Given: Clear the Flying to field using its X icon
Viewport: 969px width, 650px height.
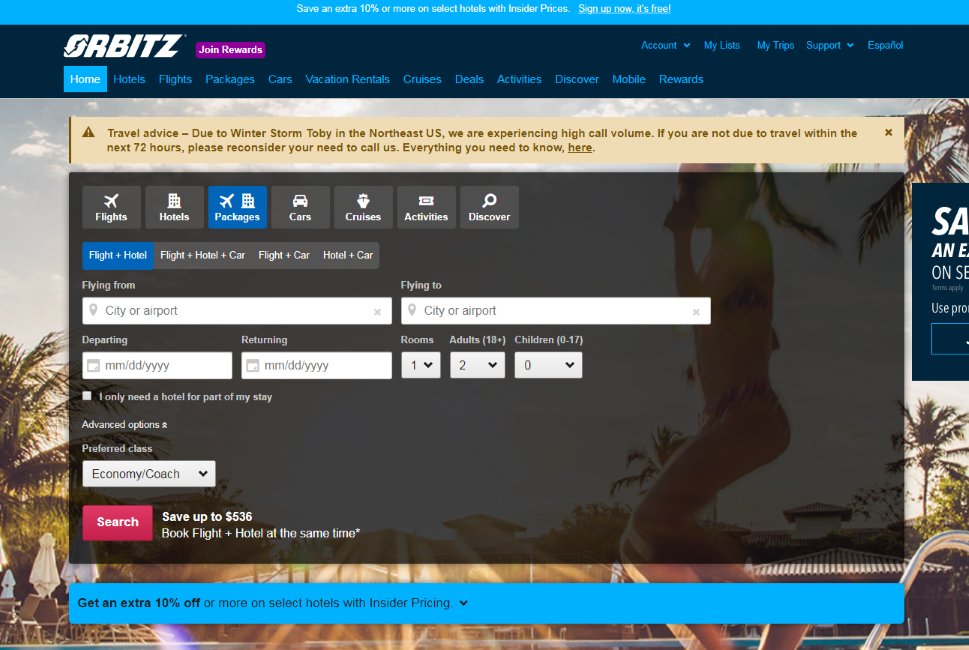Looking at the screenshot, I should [x=696, y=311].
